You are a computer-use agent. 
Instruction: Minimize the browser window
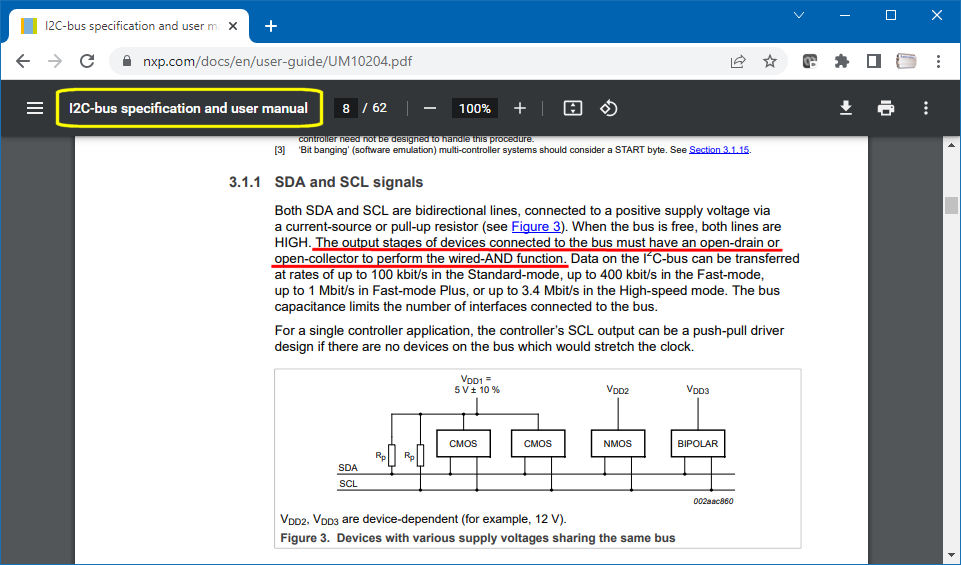(845, 15)
